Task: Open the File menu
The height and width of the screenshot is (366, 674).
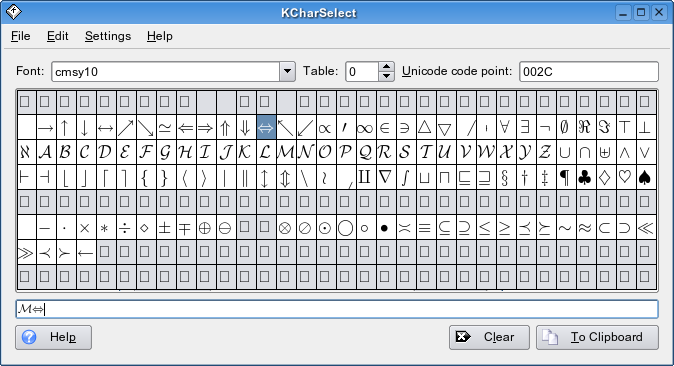Action: (21, 36)
